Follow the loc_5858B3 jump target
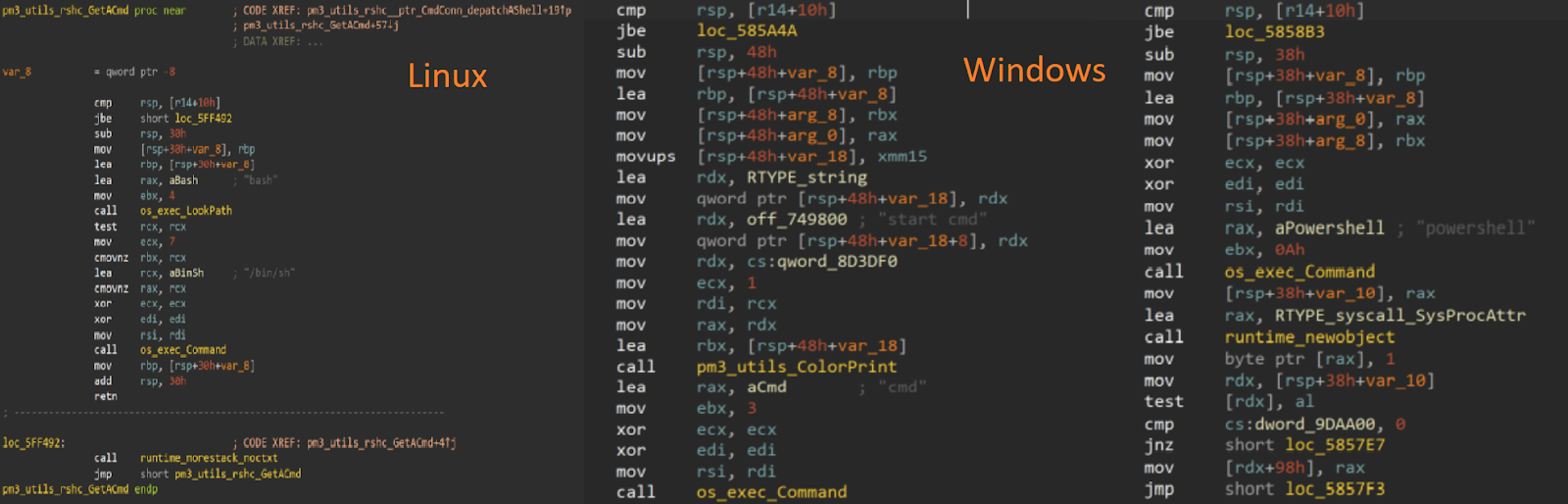This screenshot has height=504, width=1568. 1275,32
